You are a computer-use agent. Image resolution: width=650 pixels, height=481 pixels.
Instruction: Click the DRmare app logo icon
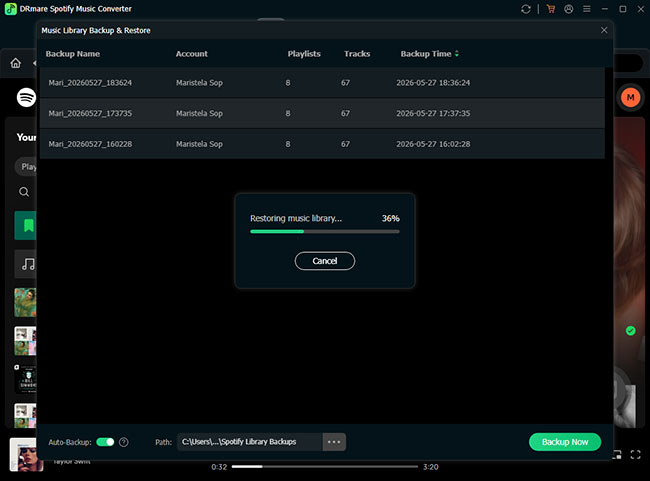click(10, 9)
